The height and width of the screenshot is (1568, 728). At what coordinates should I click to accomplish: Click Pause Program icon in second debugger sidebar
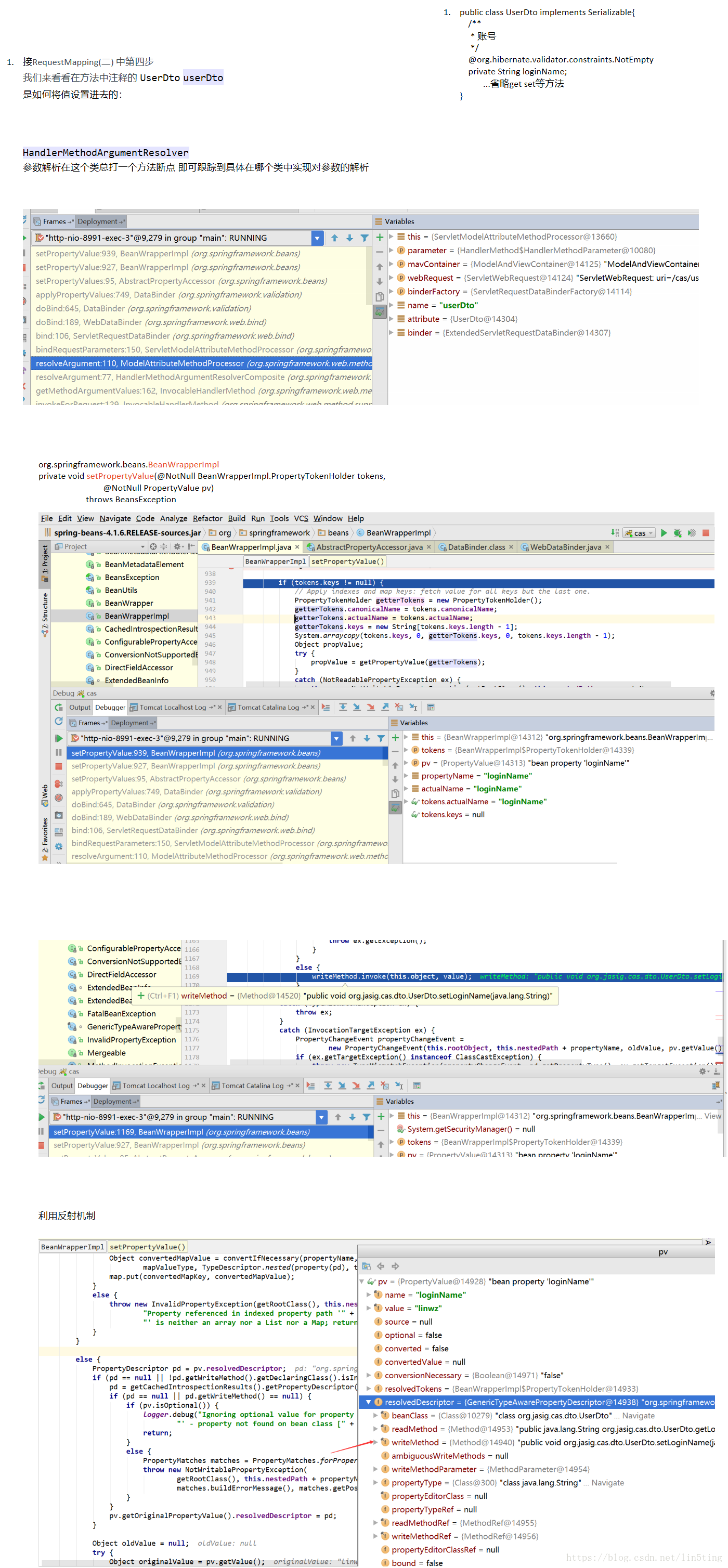tap(58, 752)
